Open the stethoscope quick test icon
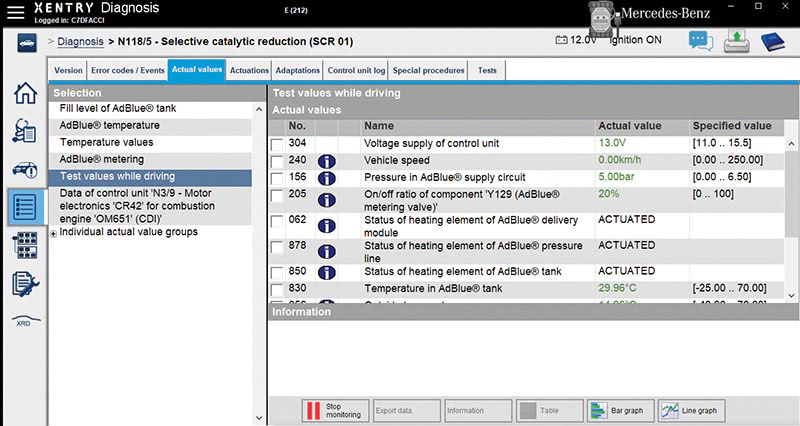The image size is (800, 426). 25,131
